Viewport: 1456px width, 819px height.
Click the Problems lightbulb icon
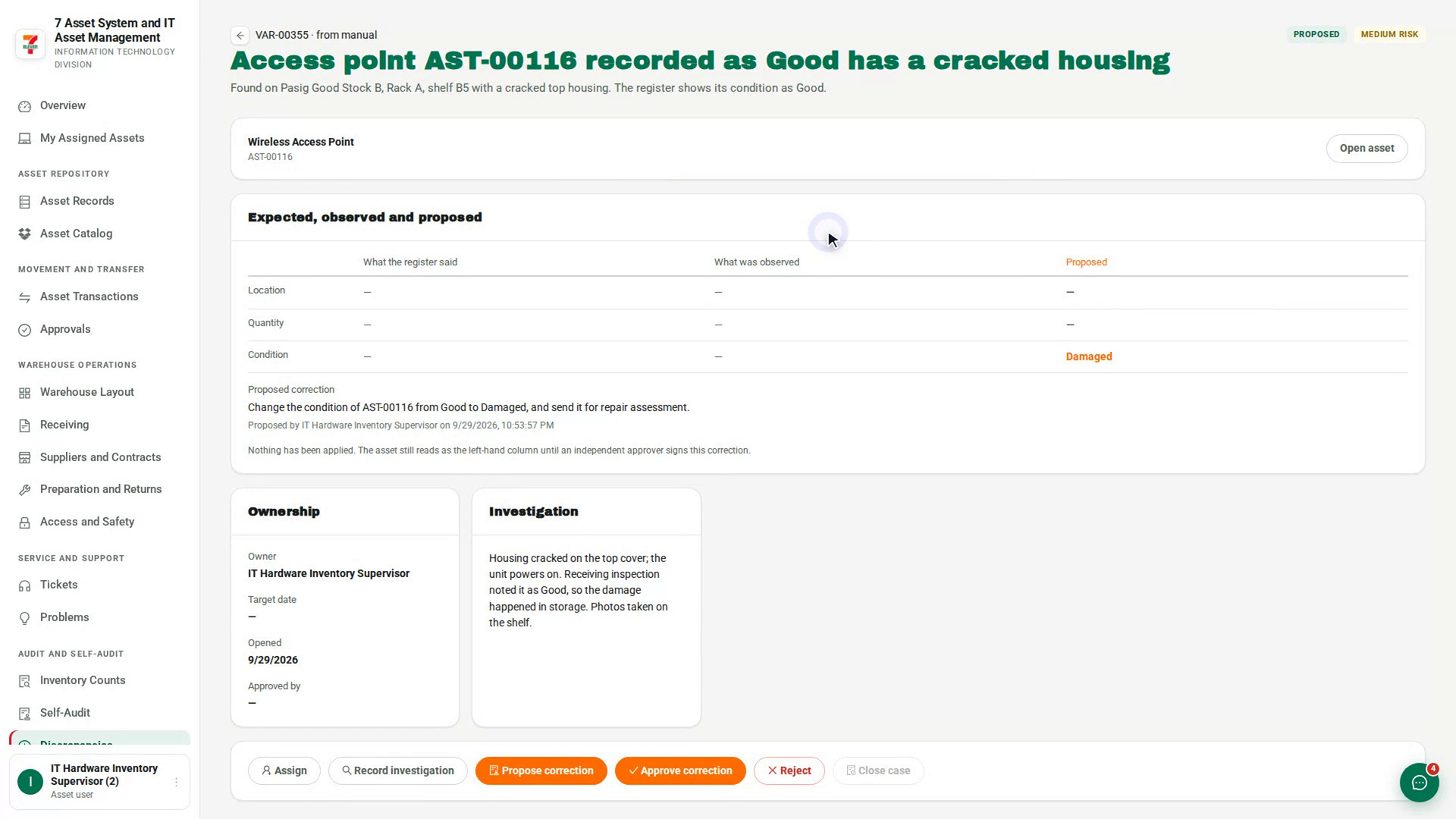pos(24,618)
